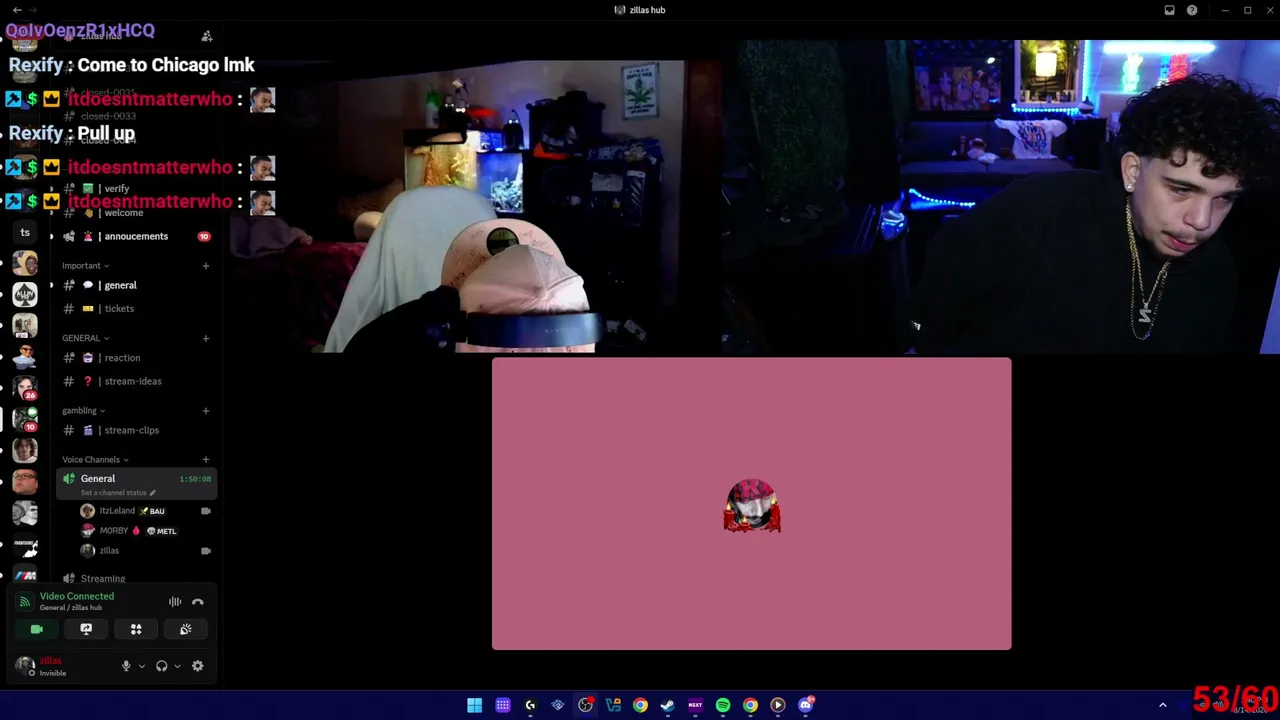The width and height of the screenshot is (1280, 720).
Task: Create channel in GENERAL category
Action: 206,338
